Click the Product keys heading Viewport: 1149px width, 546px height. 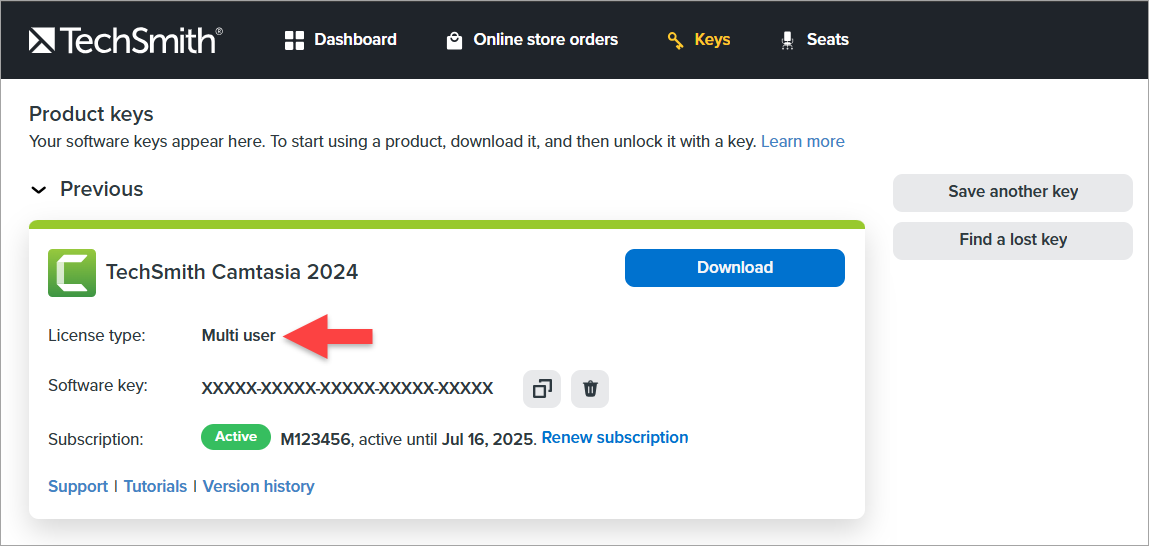pyautogui.click(x=91, y=114)
